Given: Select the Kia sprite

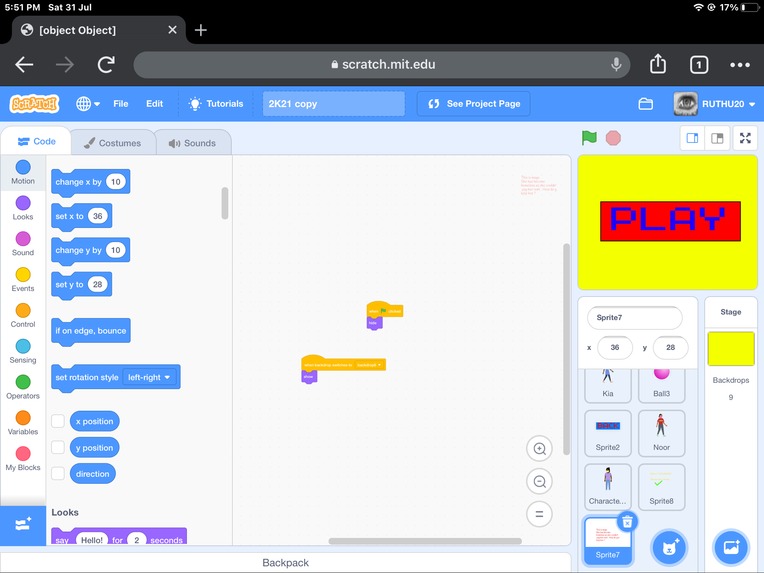Looking at the screenshot, I should point(608,384).
